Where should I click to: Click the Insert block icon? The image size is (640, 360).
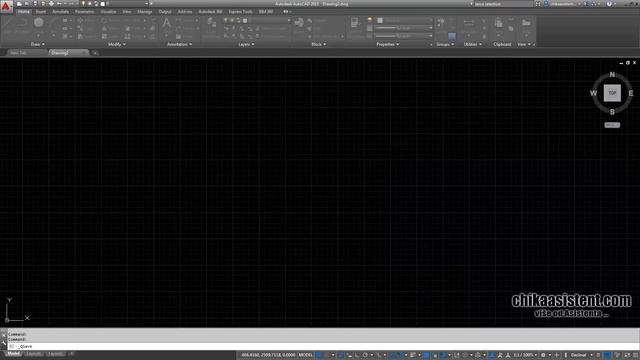[299, 22]
